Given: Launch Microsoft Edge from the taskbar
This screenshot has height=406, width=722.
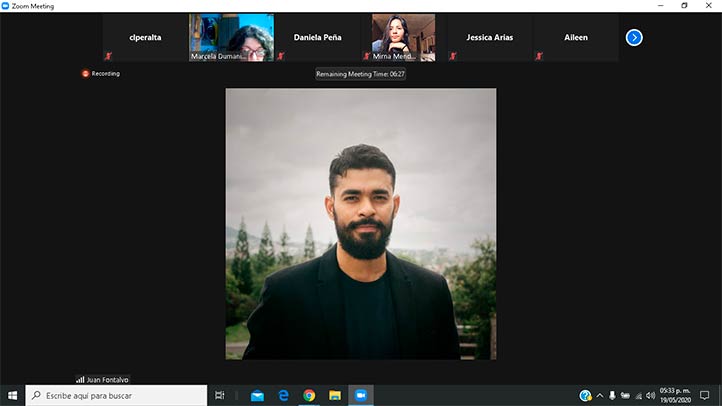Looking at the screenshot, I should [x=283, y=396].
